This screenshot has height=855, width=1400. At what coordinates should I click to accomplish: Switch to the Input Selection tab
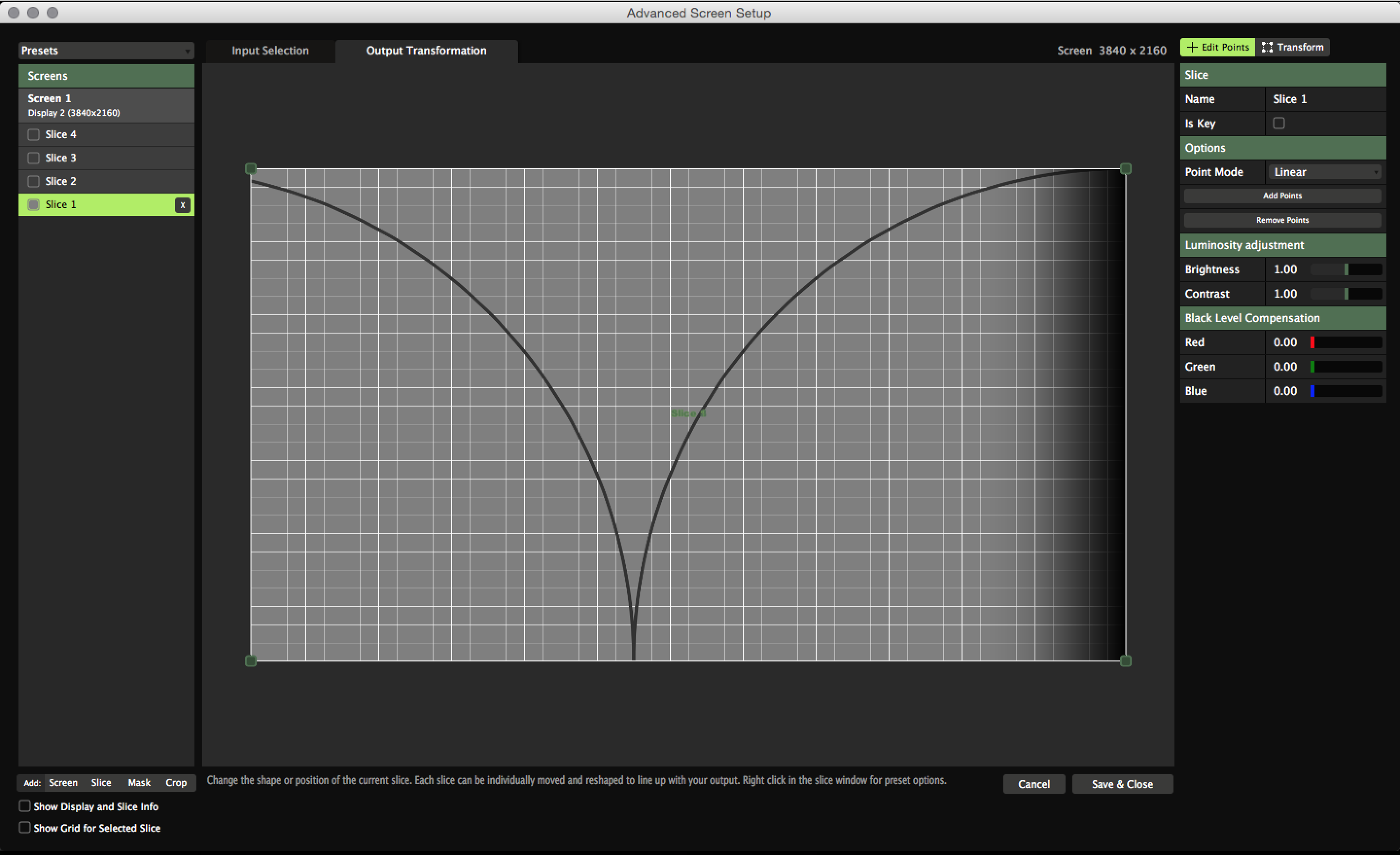[x=270, y=51]
